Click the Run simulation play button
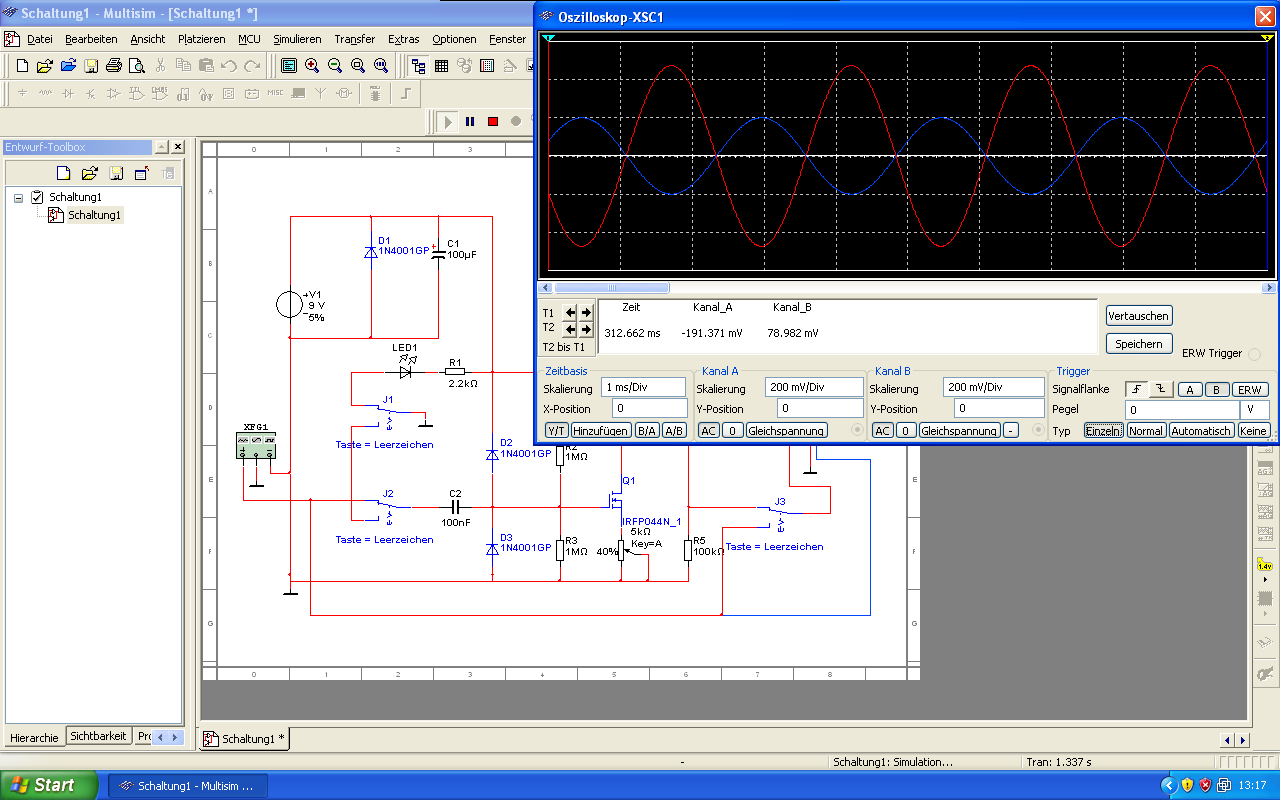The width and height of the screenshot is (1280, 800). (x=447, y=121)
